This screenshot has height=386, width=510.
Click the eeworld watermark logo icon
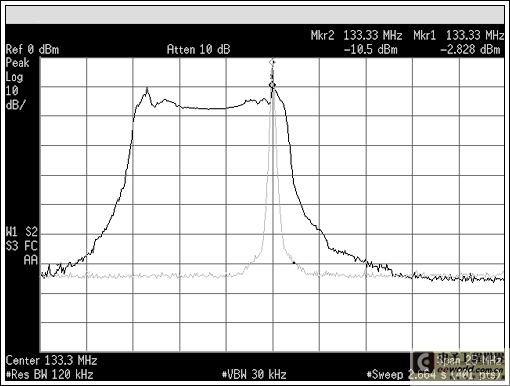pos(424,362)
